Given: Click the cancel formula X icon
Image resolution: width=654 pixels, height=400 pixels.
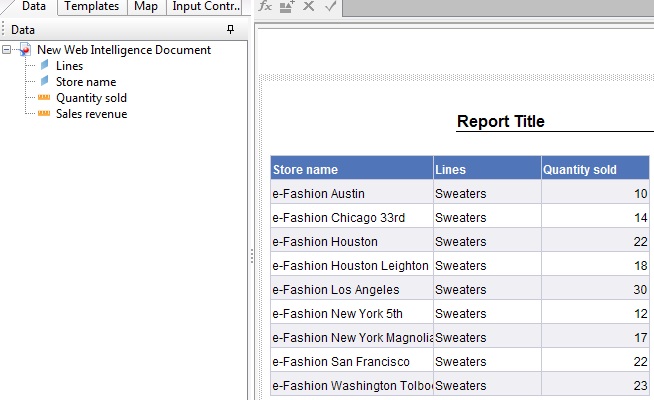Looking at the screenshot, I should 309,6.
